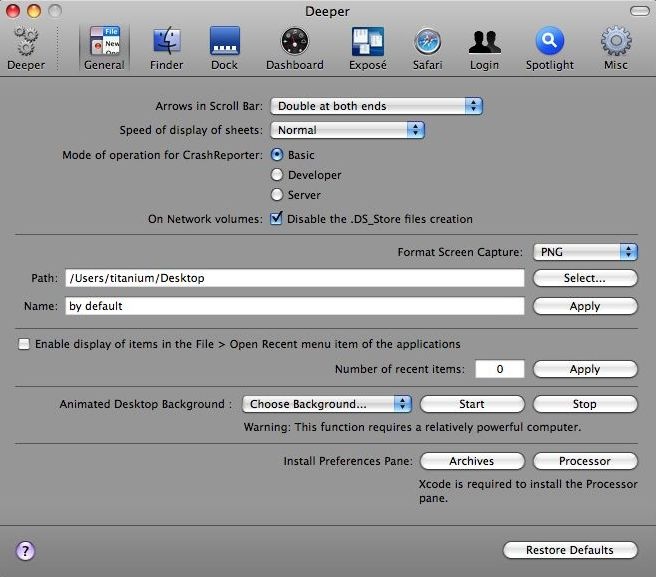
Task: Open the Format Screen Capture PNG dropdown
Action: coord(585,252)
